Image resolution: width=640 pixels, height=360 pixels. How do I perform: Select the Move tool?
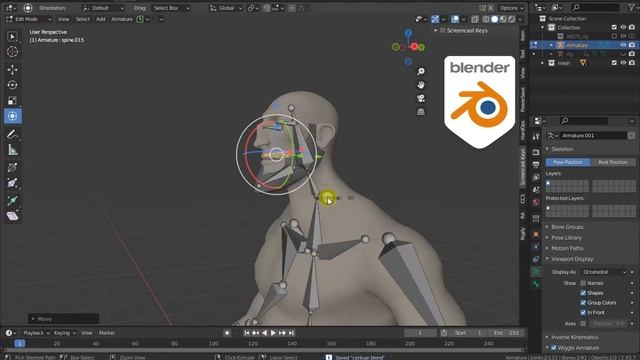click(12, 70)
